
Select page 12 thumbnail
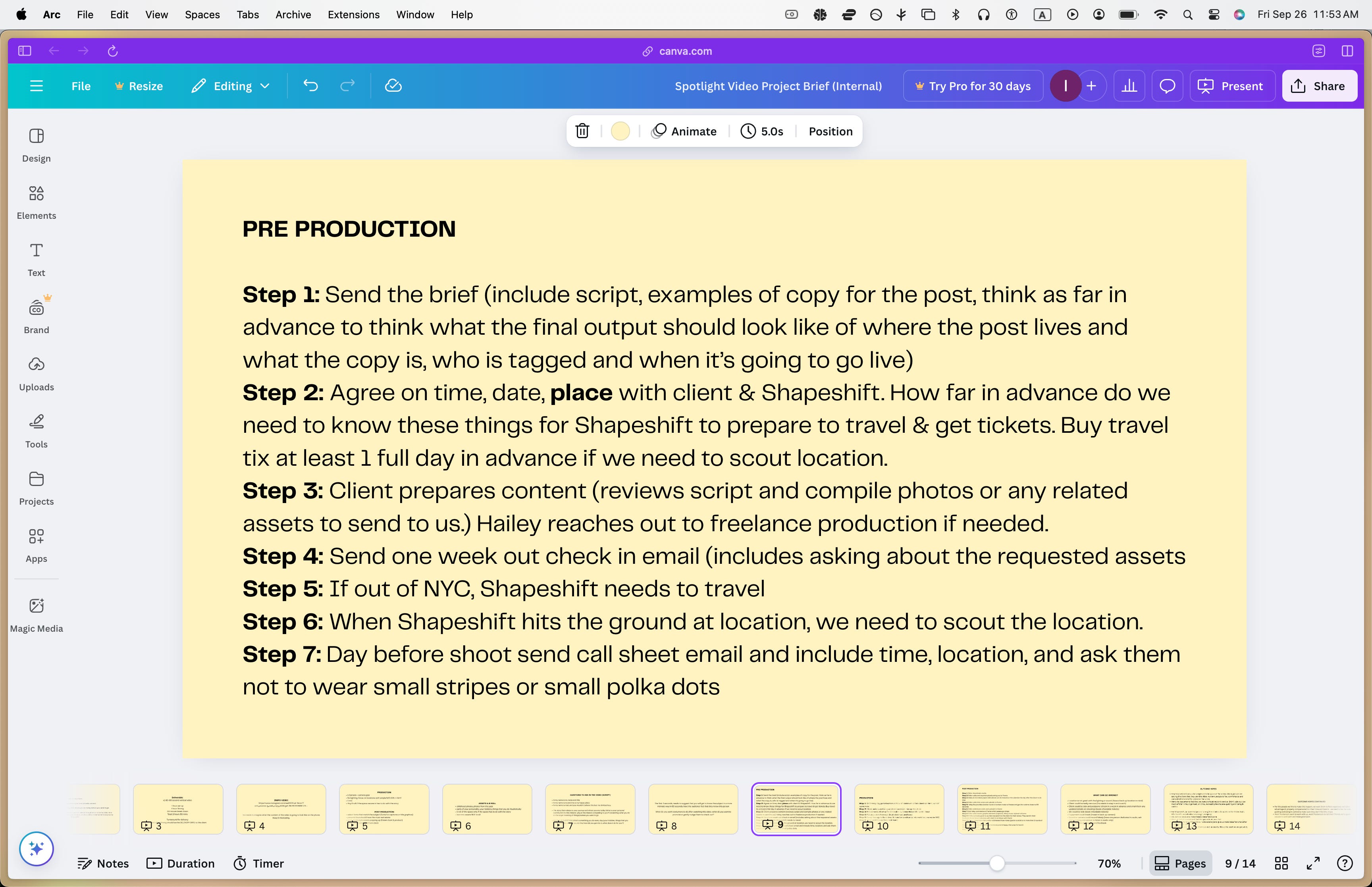(1105, 808)
